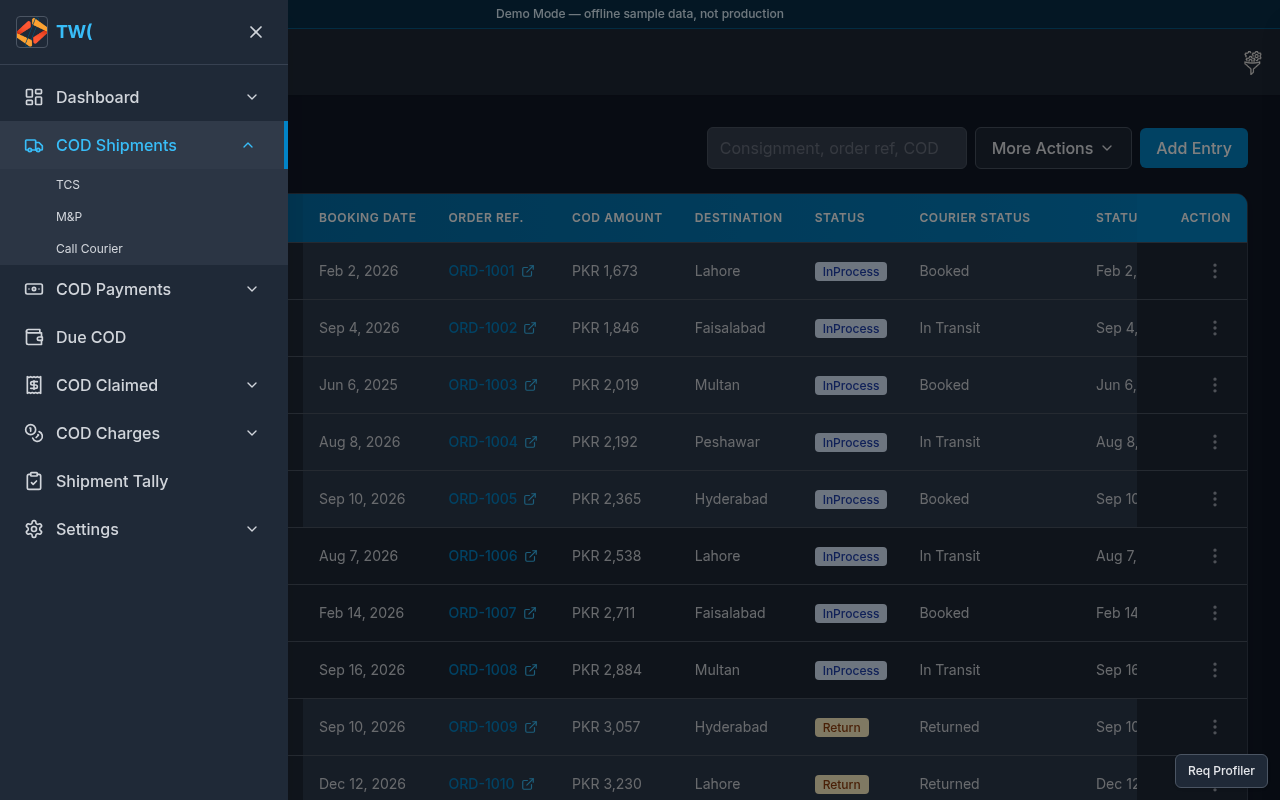Expand the COD Claimed chevron
The height and width of the screenshot is (800, 1280).
[x=252, y=385]
